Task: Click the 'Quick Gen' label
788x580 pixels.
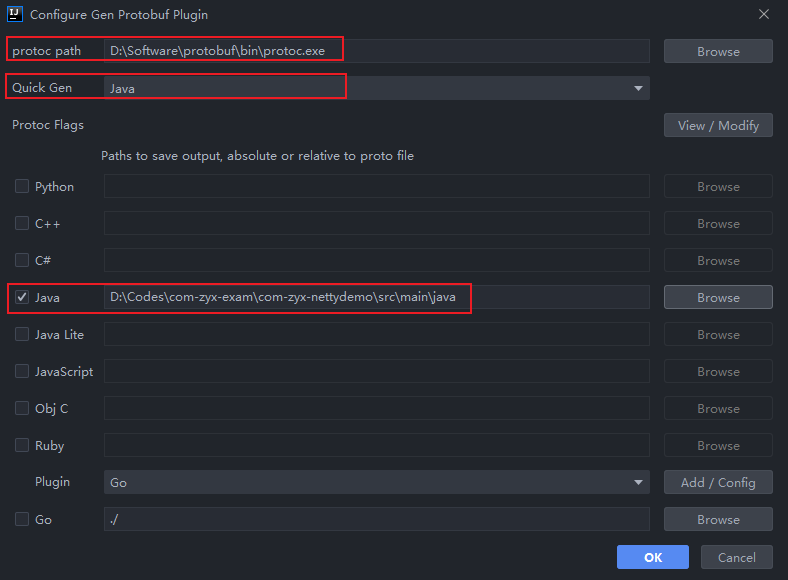Action: (42, 87)
